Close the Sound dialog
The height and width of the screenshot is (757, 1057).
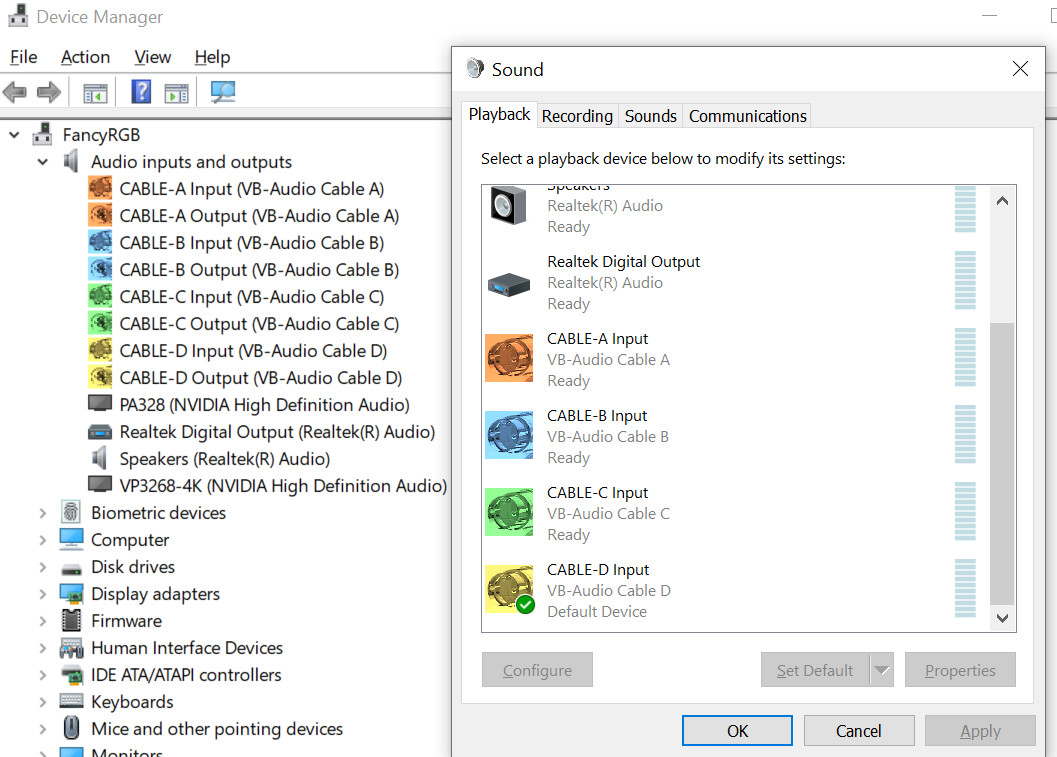pyautogui.click(x=1020, y=69)
